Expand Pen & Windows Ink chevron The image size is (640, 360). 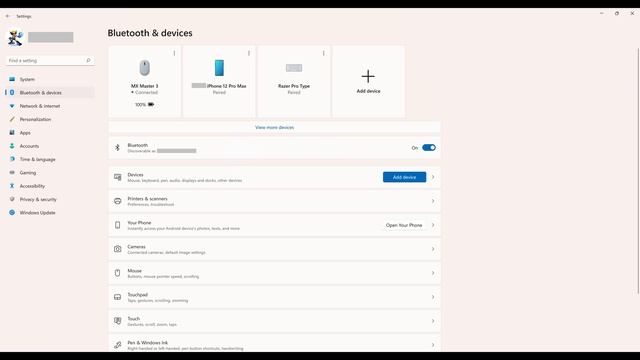tap(433, 345)
